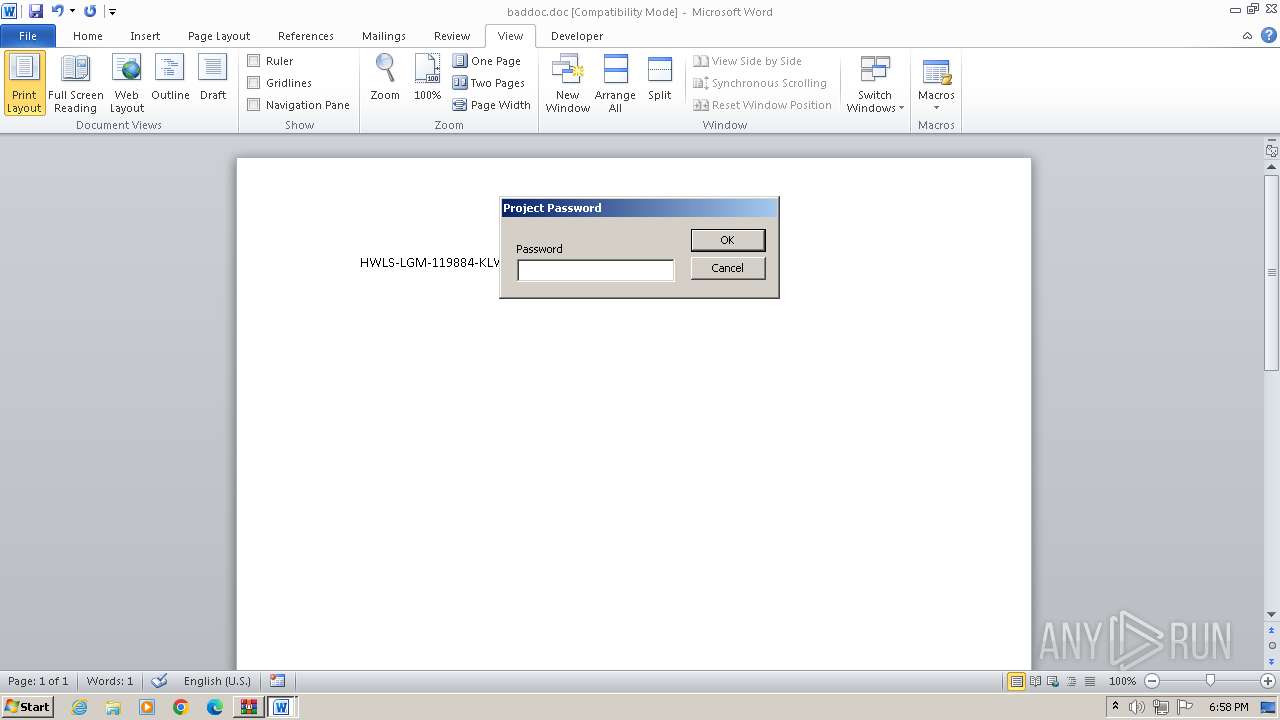The width and height of the screenshot is (1280, 720).
Task: Switch to Outline view
Action: tap(170, 78)
